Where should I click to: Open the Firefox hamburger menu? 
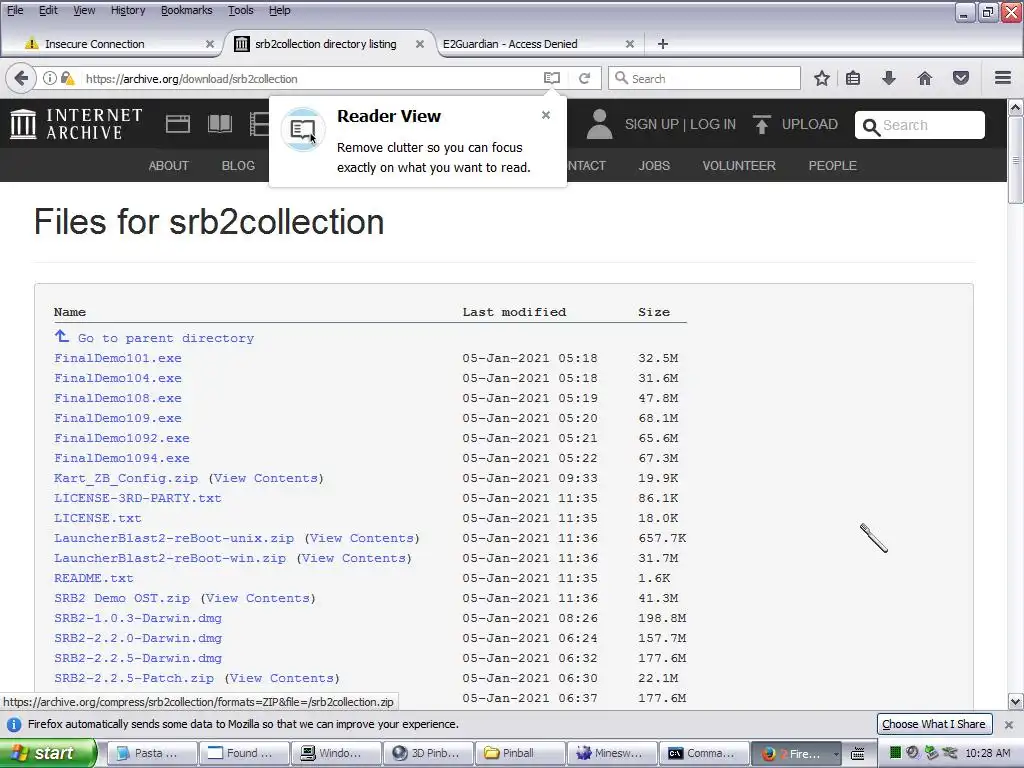click(x=1003, y=78)
